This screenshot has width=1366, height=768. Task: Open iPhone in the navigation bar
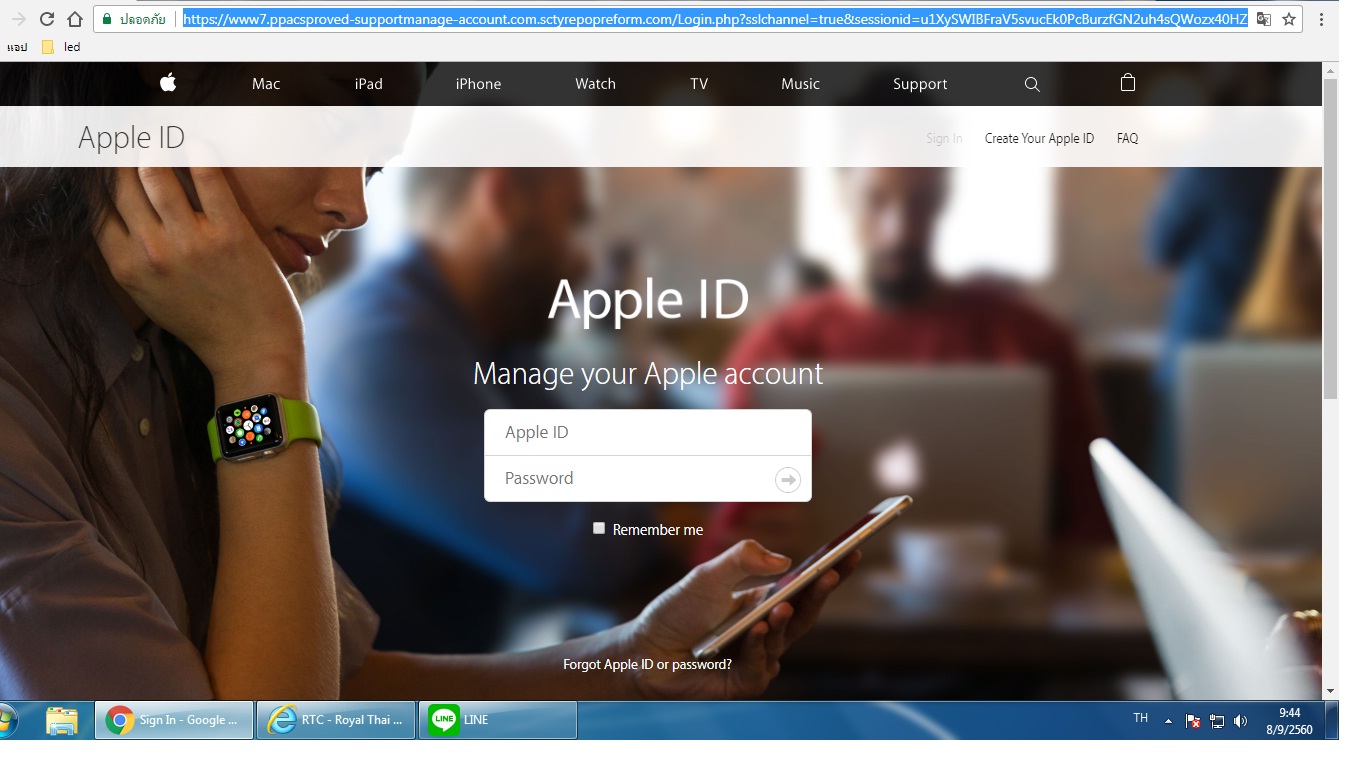tap(478, 84)
